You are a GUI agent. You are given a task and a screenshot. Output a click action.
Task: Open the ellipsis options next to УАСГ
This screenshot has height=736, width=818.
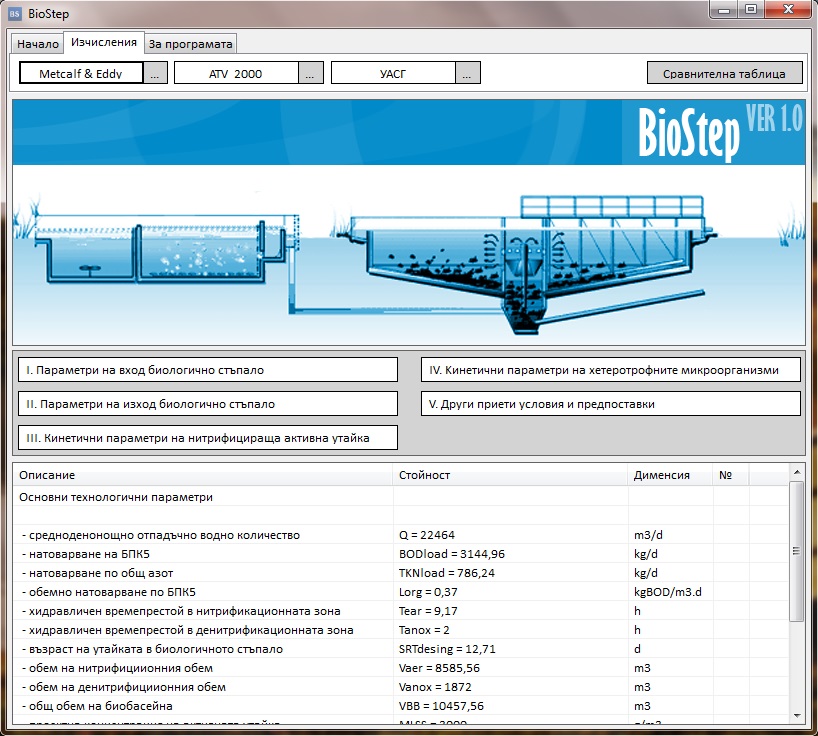tap(468, 74)
